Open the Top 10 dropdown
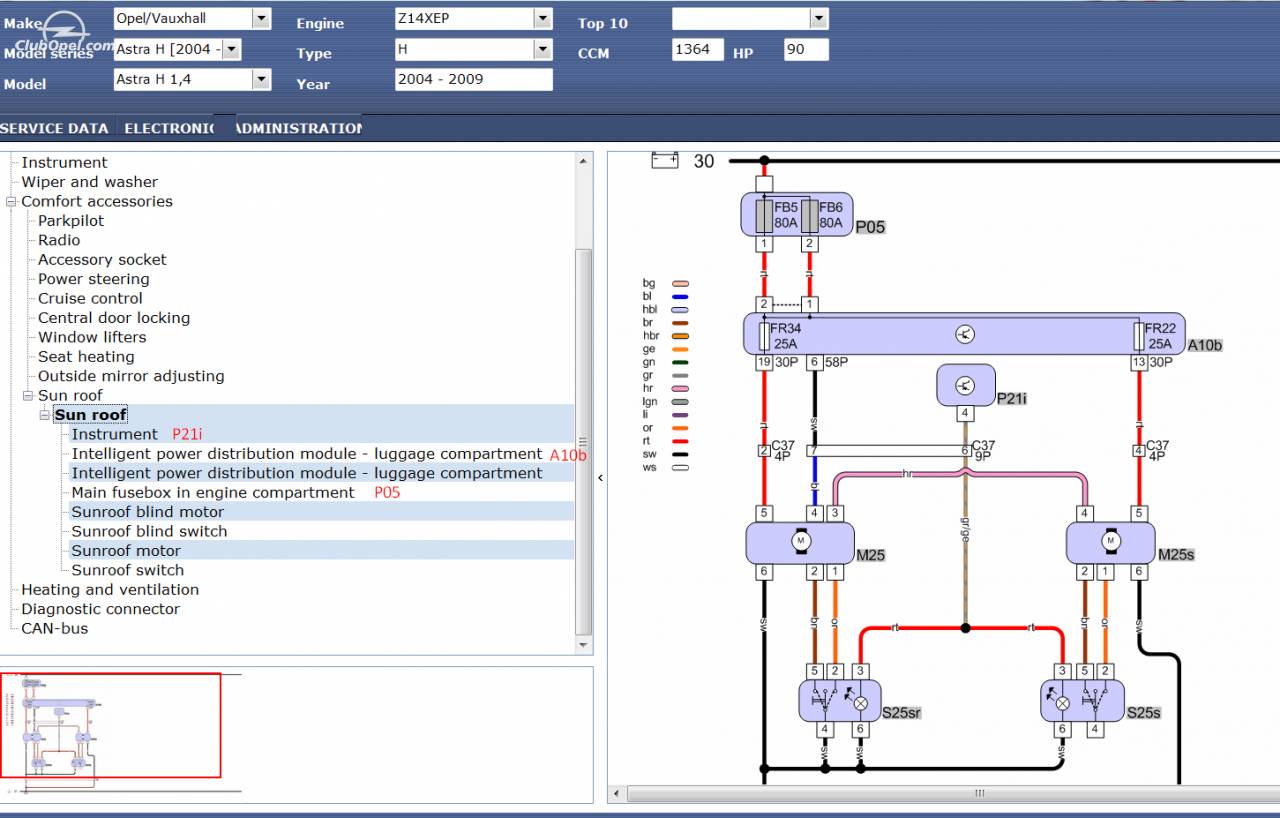The height and width of the screenshot is (818, 1280). [x=819, y=18]
